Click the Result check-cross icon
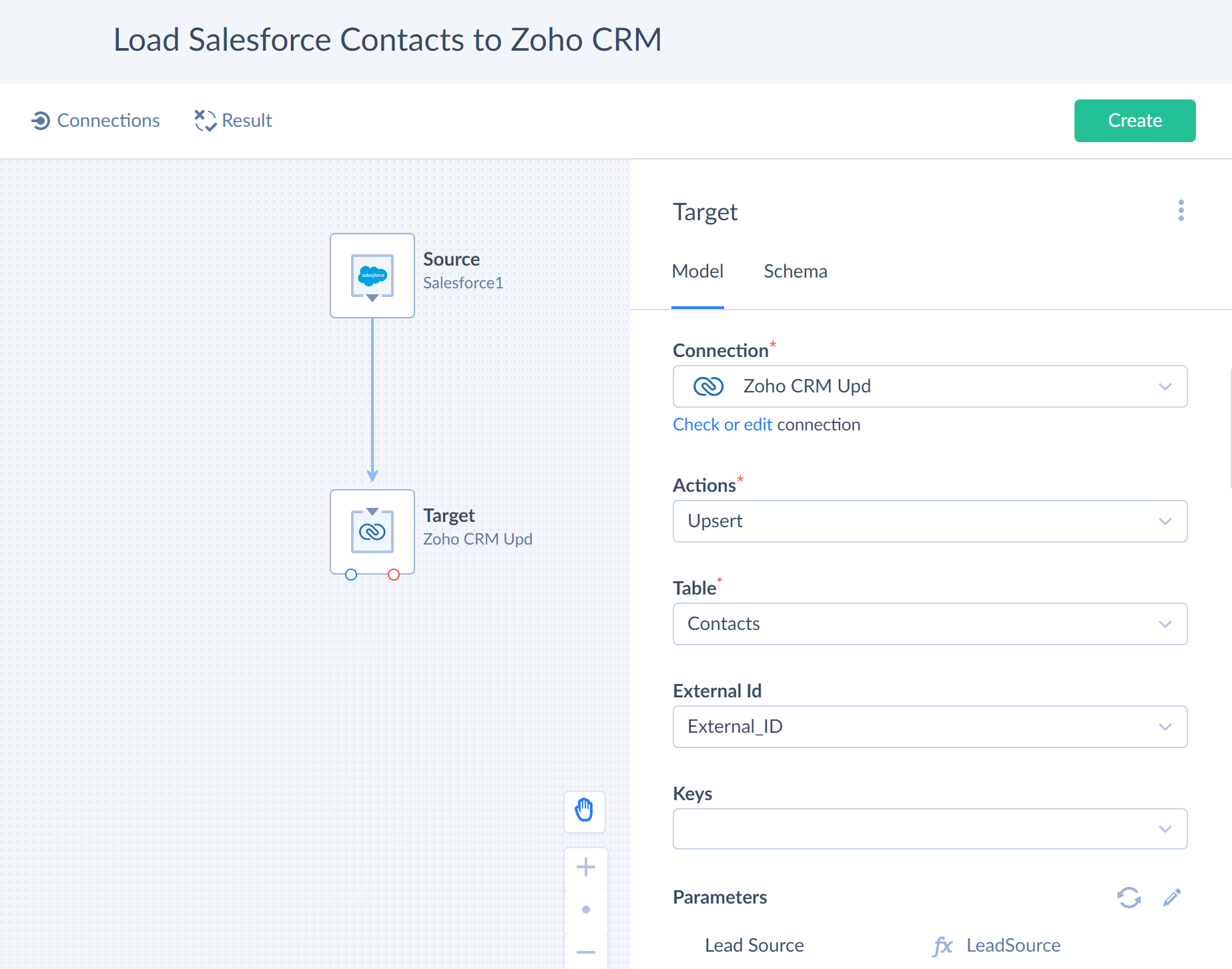Screen dimensions: 1232x969 pyautogui.click(x=206, y=121)
